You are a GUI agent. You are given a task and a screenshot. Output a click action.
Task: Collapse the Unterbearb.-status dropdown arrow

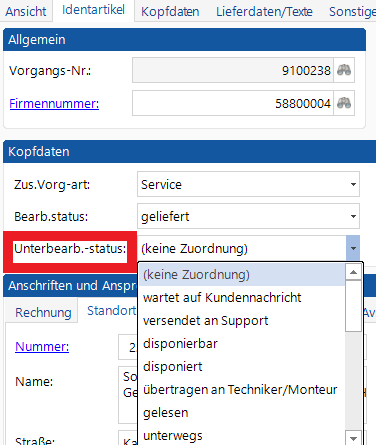coord(353,248)
